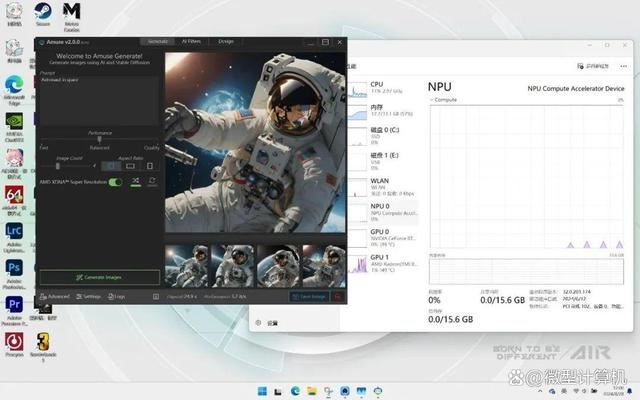Select the portrait aspect ratio option
Screen dimensions: 640x400
(149, 166)
